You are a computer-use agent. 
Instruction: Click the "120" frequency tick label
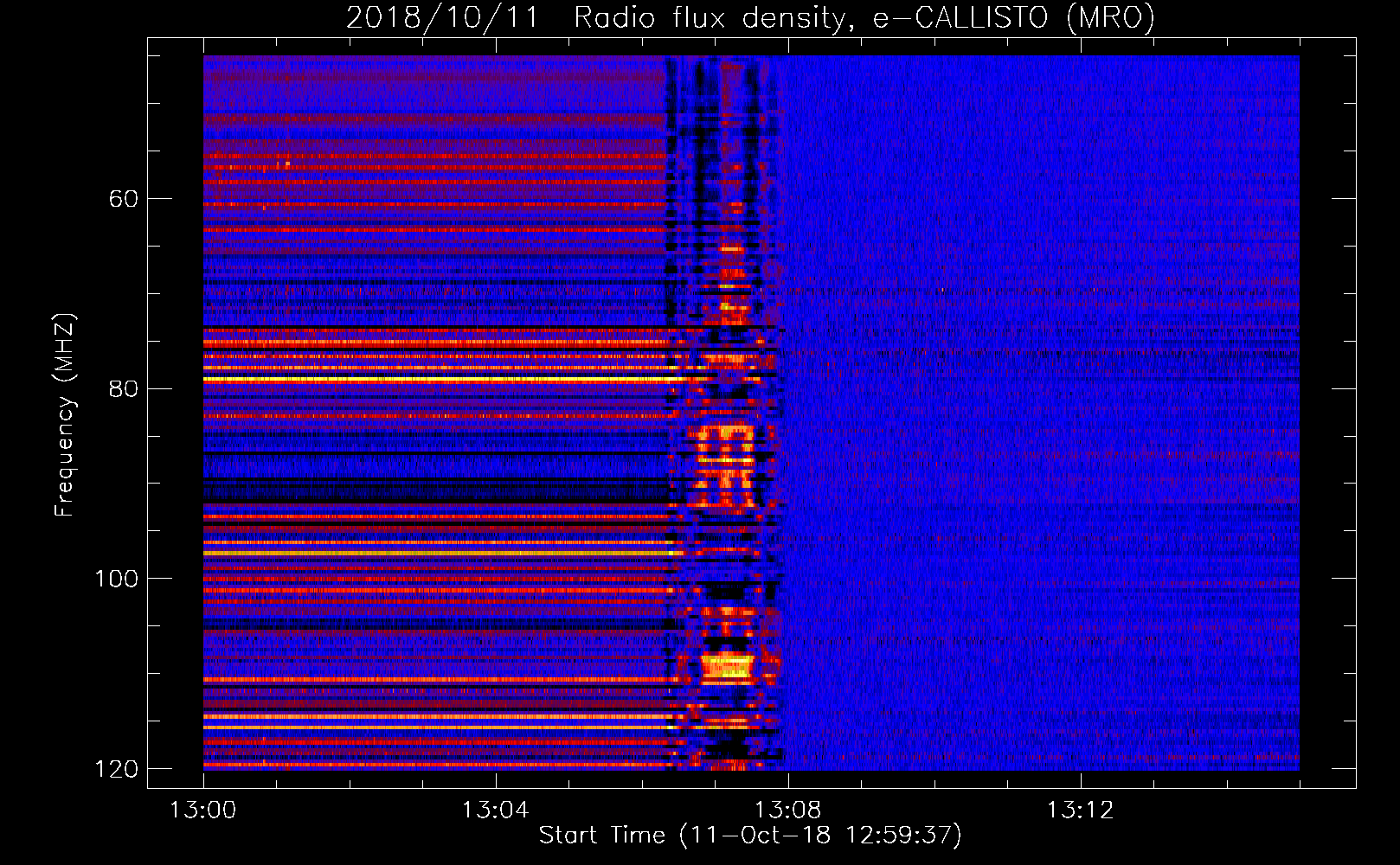point(116,768)
